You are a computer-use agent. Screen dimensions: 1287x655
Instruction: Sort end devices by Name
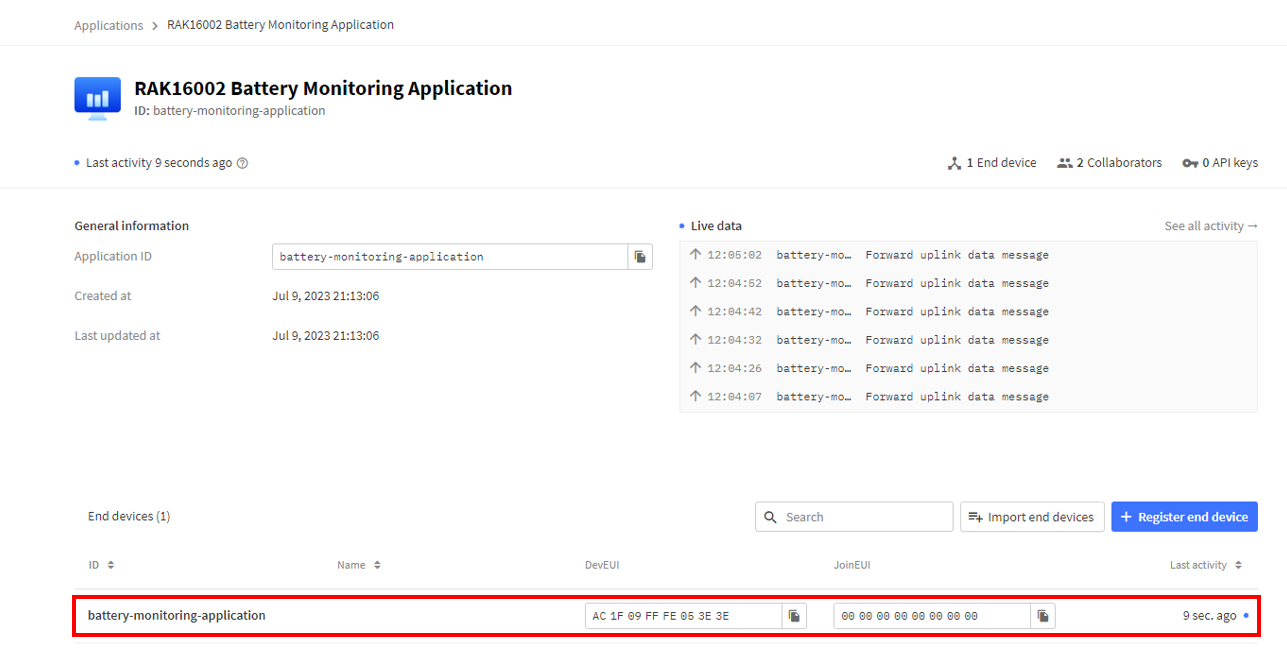coord(359,565)
